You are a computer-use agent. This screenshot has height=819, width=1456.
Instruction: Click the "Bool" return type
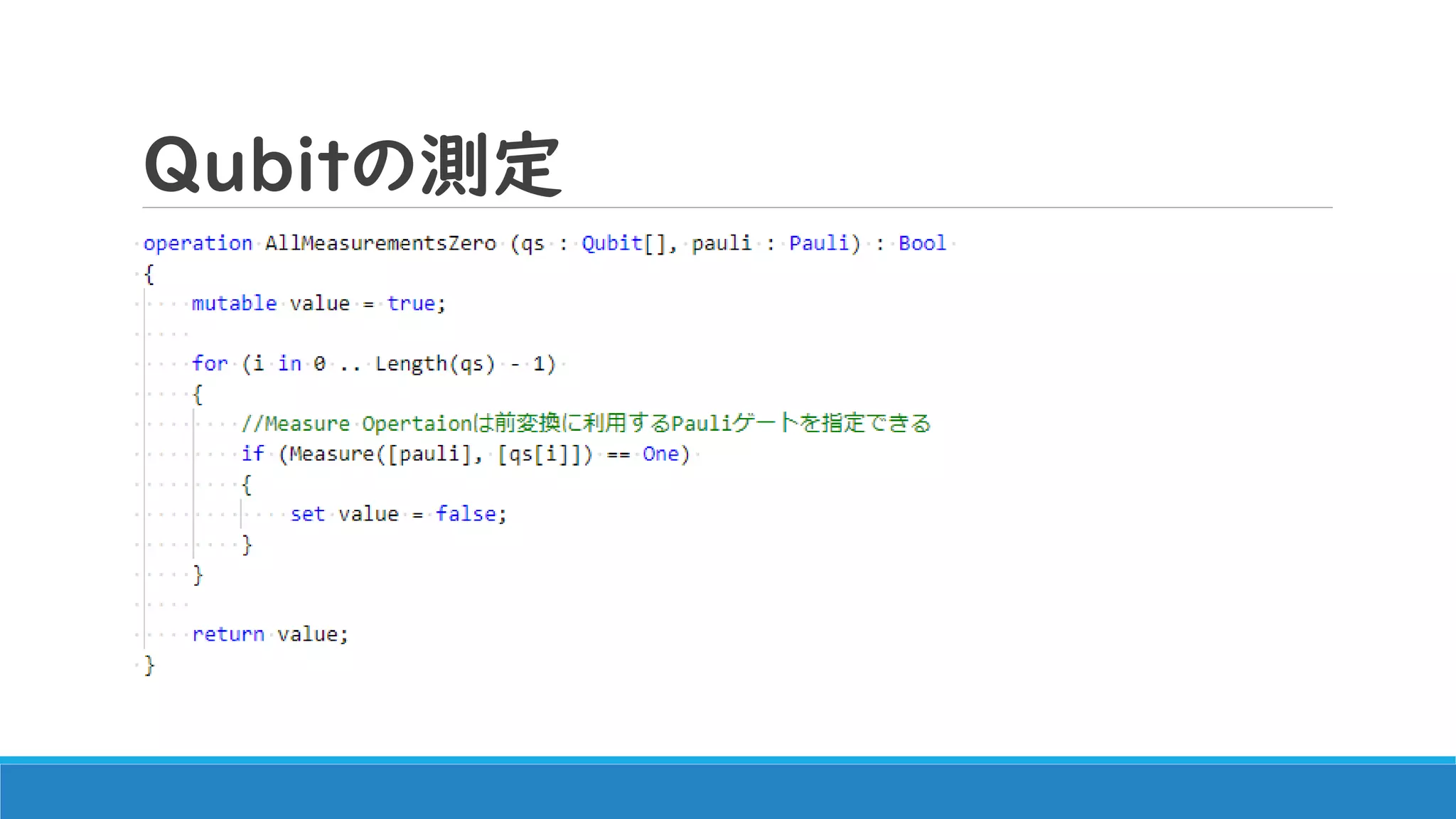pyautogui.click(x=921, y=243)
